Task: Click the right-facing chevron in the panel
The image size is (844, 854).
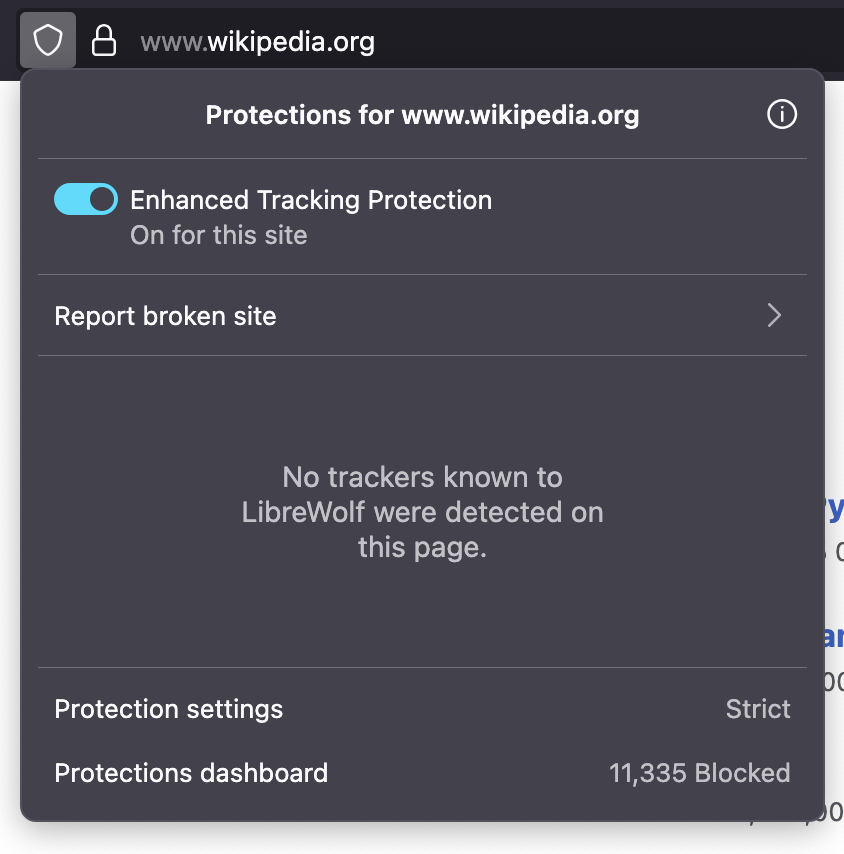Action: [773, 315]
